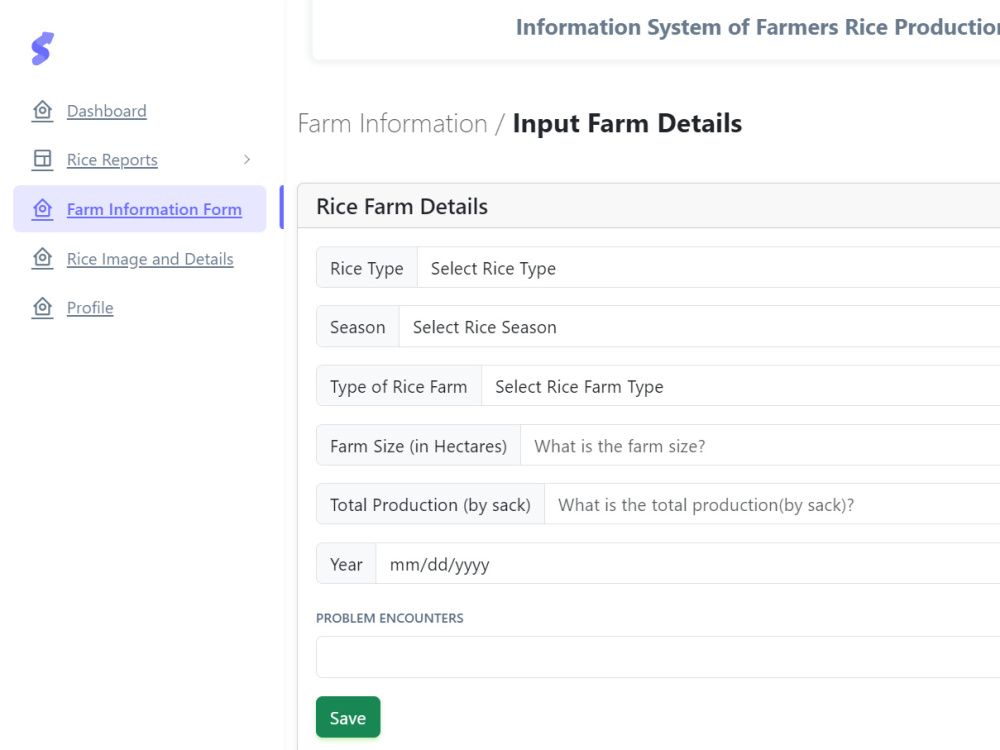Open the Select Rice Type dropdown
This screenshot has width=1000, height=750.
point(709,267)
